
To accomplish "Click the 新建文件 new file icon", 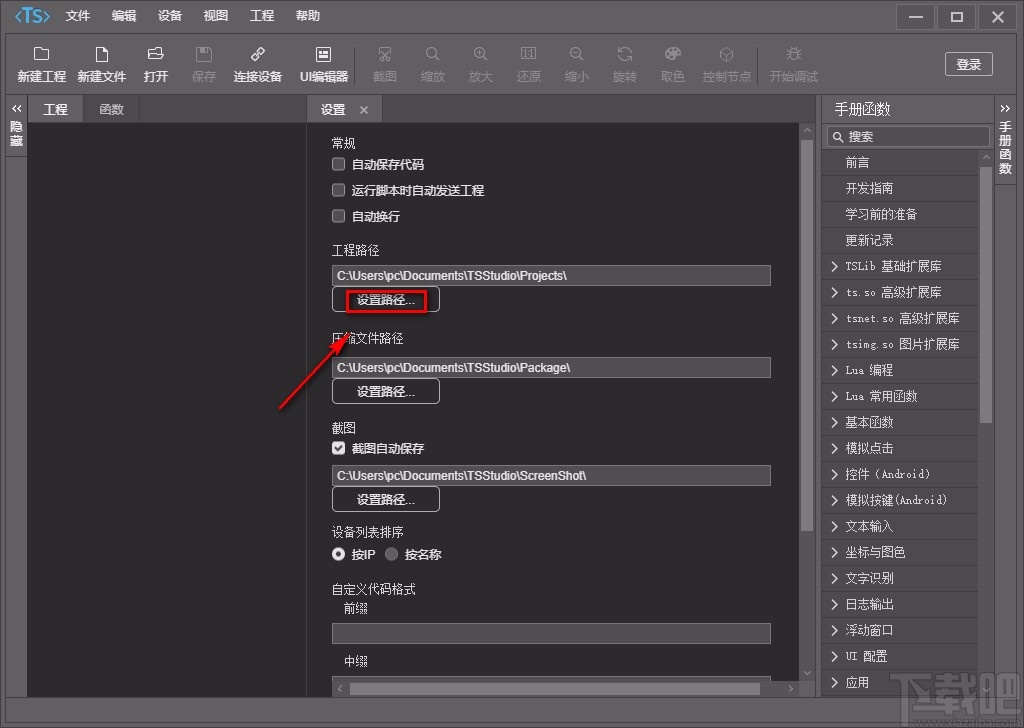I will pyautogui.click(x=101, y=55).
